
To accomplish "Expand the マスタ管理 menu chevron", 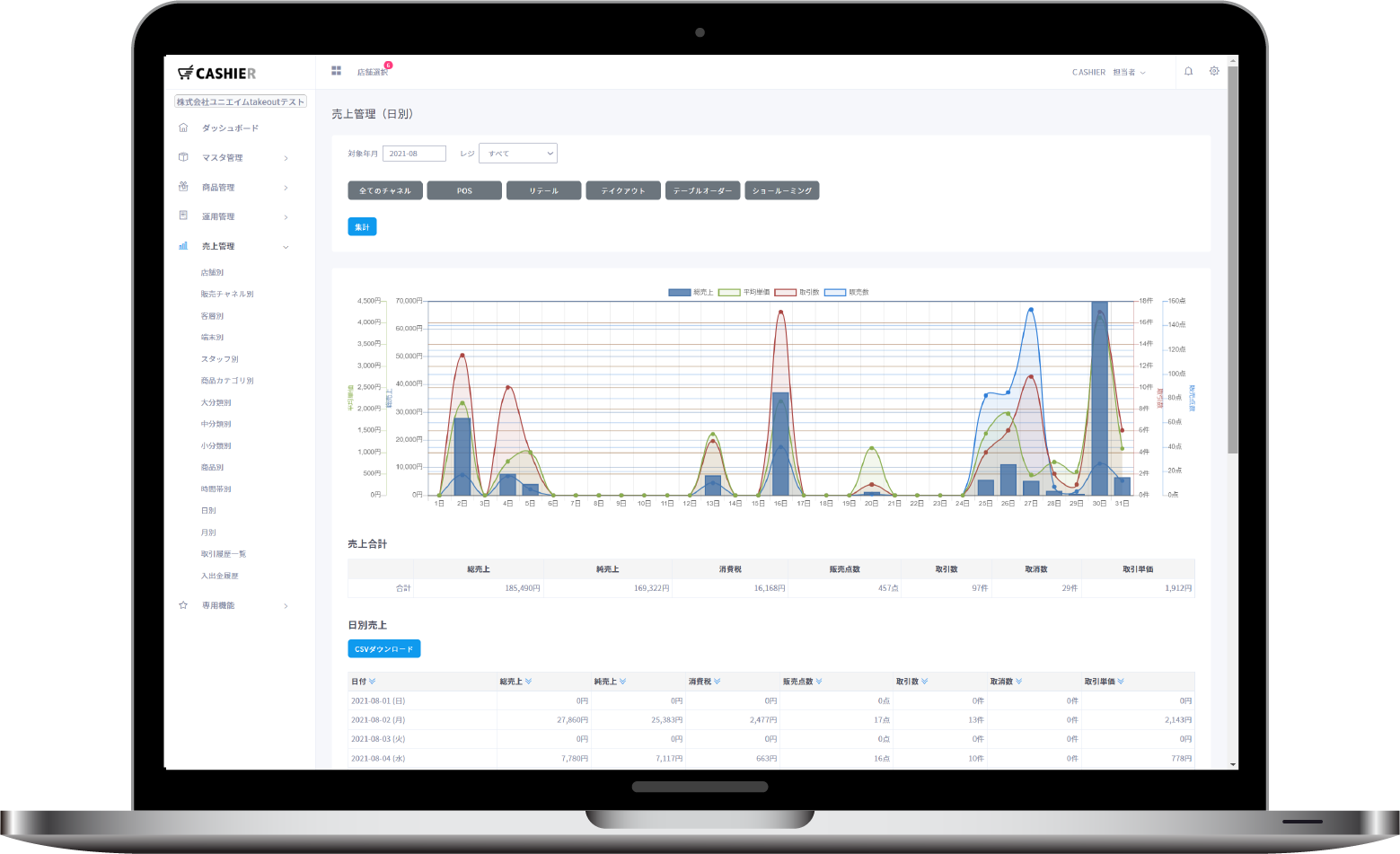I will (286, 158).
